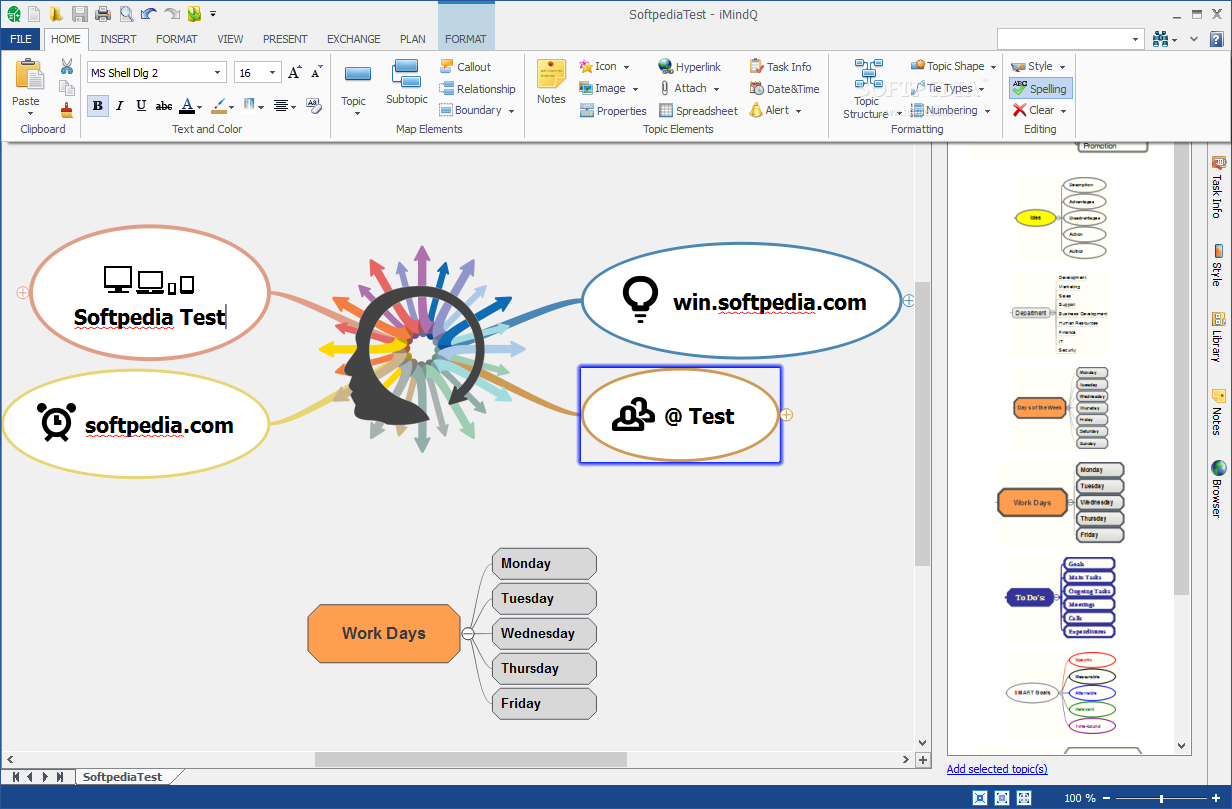Select the Friday subtopic
Screen dimensions: 1232x809
(x=544, y=703)
